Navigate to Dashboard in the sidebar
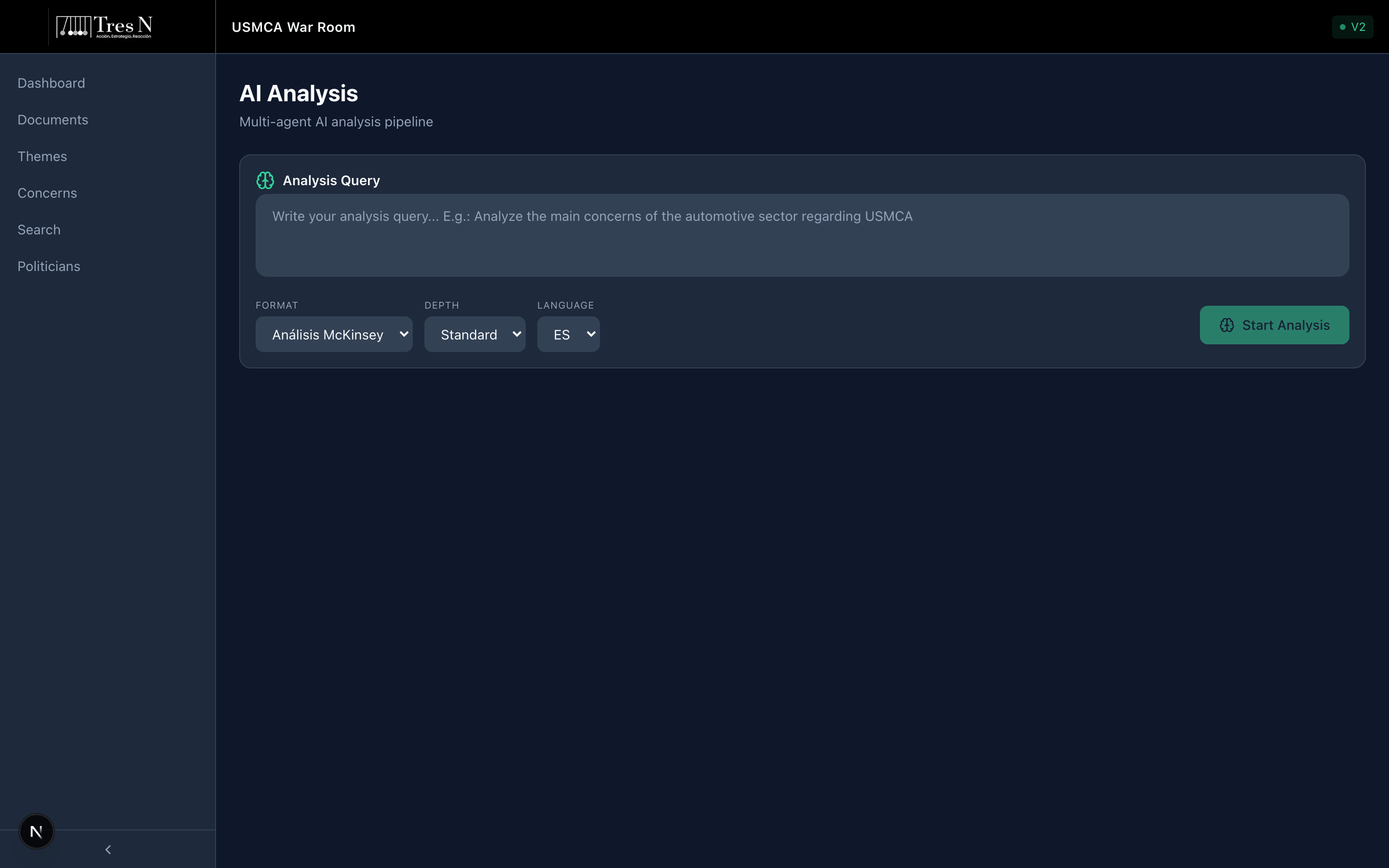The image size is (1389, 868). pyautogui.click(x=51, y=82)
